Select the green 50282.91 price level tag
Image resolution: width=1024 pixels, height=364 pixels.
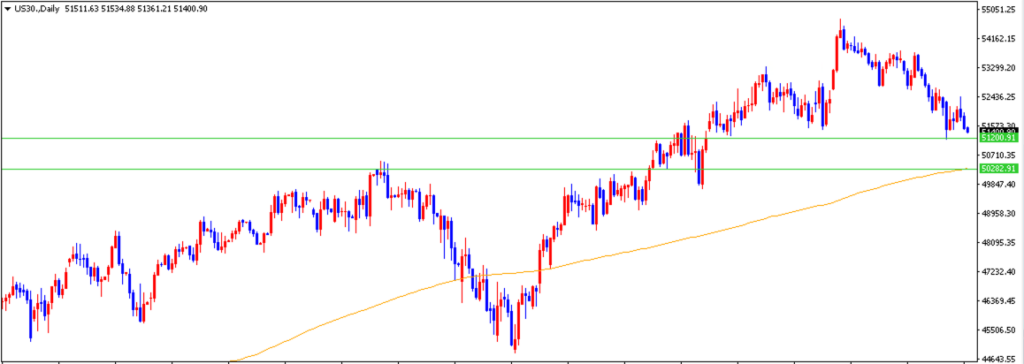998,169
